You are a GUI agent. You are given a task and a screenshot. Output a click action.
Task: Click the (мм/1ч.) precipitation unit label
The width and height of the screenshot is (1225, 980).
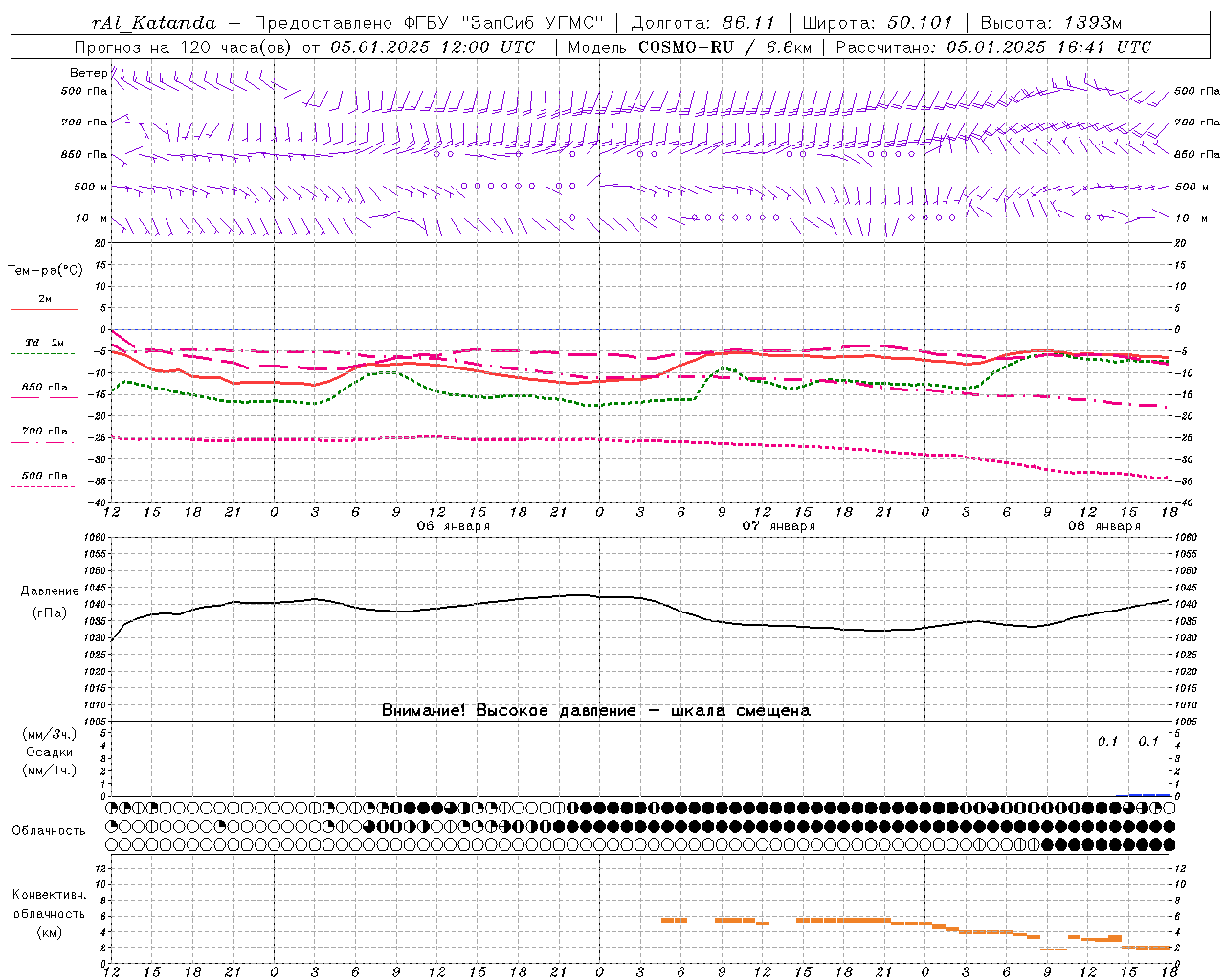coord(50,770)
